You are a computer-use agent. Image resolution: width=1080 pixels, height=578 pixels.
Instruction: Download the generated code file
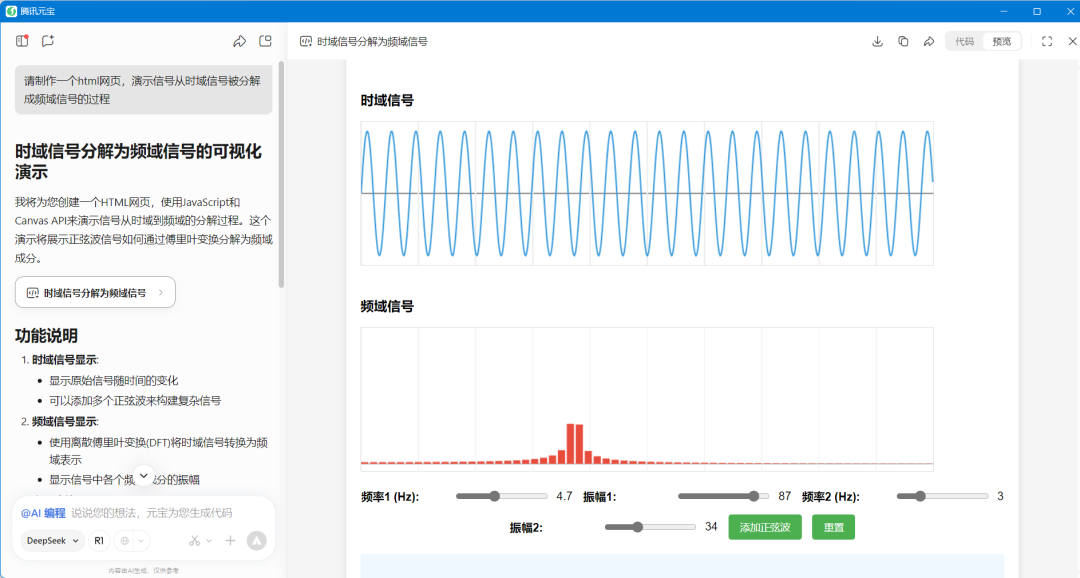(x=877, y=41)
